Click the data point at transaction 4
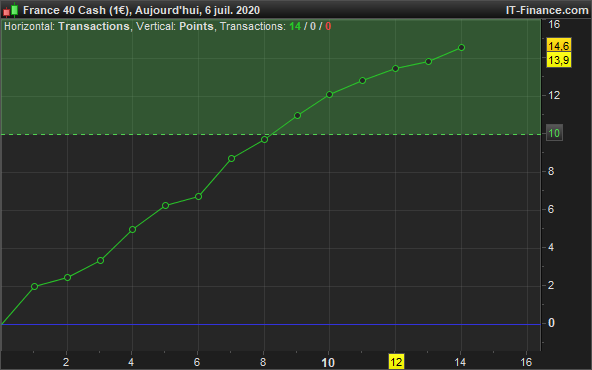Image resolution: width=592 pixels, height=370 pixels. tap(132, 230)
